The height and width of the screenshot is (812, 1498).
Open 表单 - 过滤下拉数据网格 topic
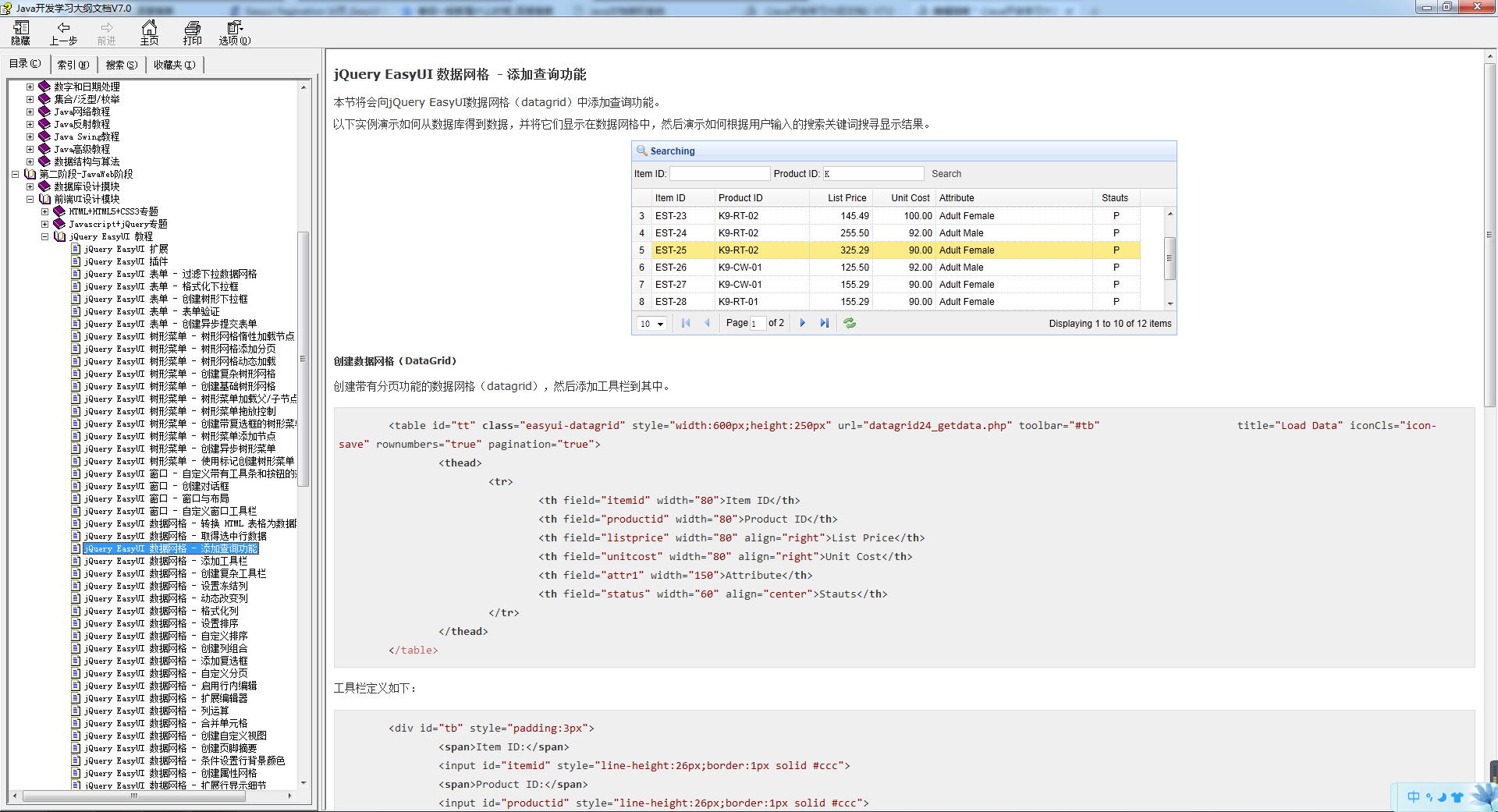[171, 274]
